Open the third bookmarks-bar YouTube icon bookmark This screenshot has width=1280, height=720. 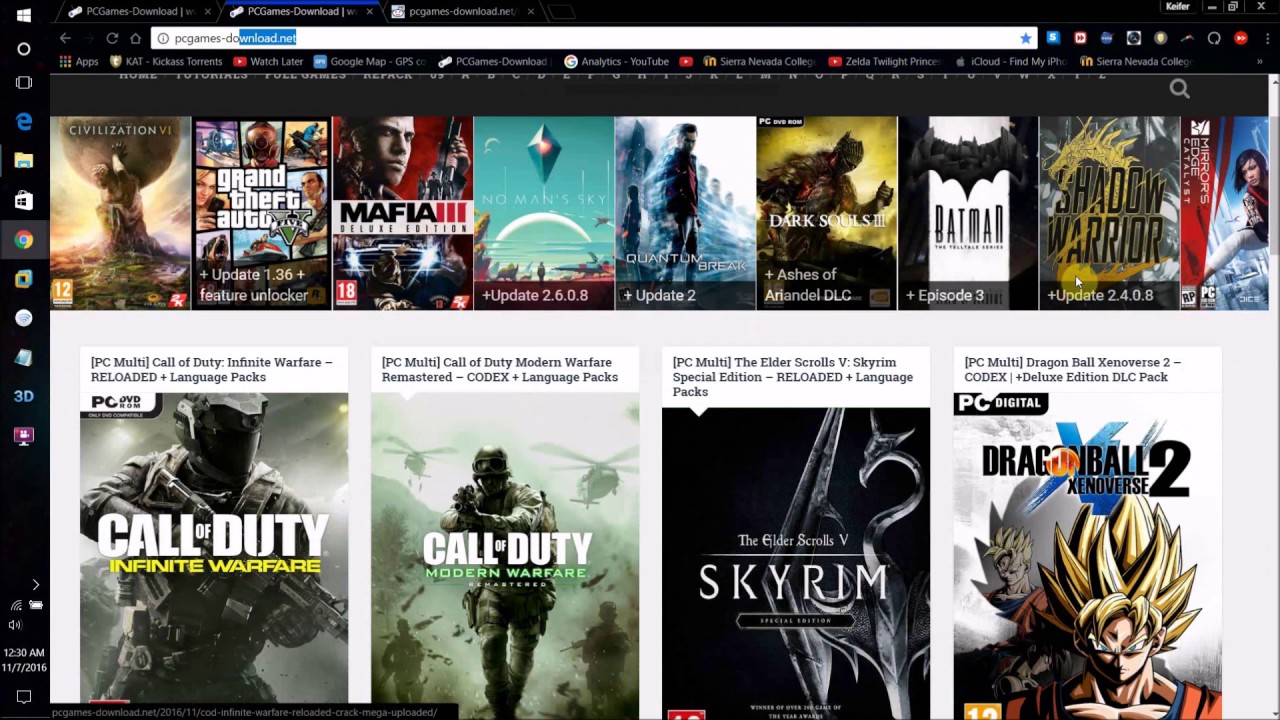tap(685, 61)
